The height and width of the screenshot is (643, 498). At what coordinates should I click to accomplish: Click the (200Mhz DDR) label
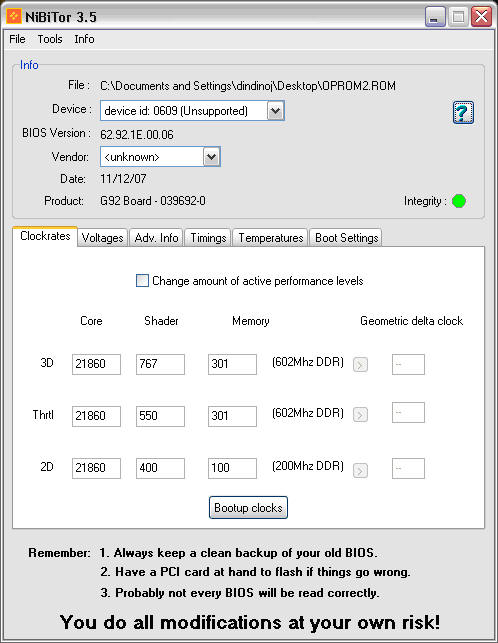click(308, 466)
